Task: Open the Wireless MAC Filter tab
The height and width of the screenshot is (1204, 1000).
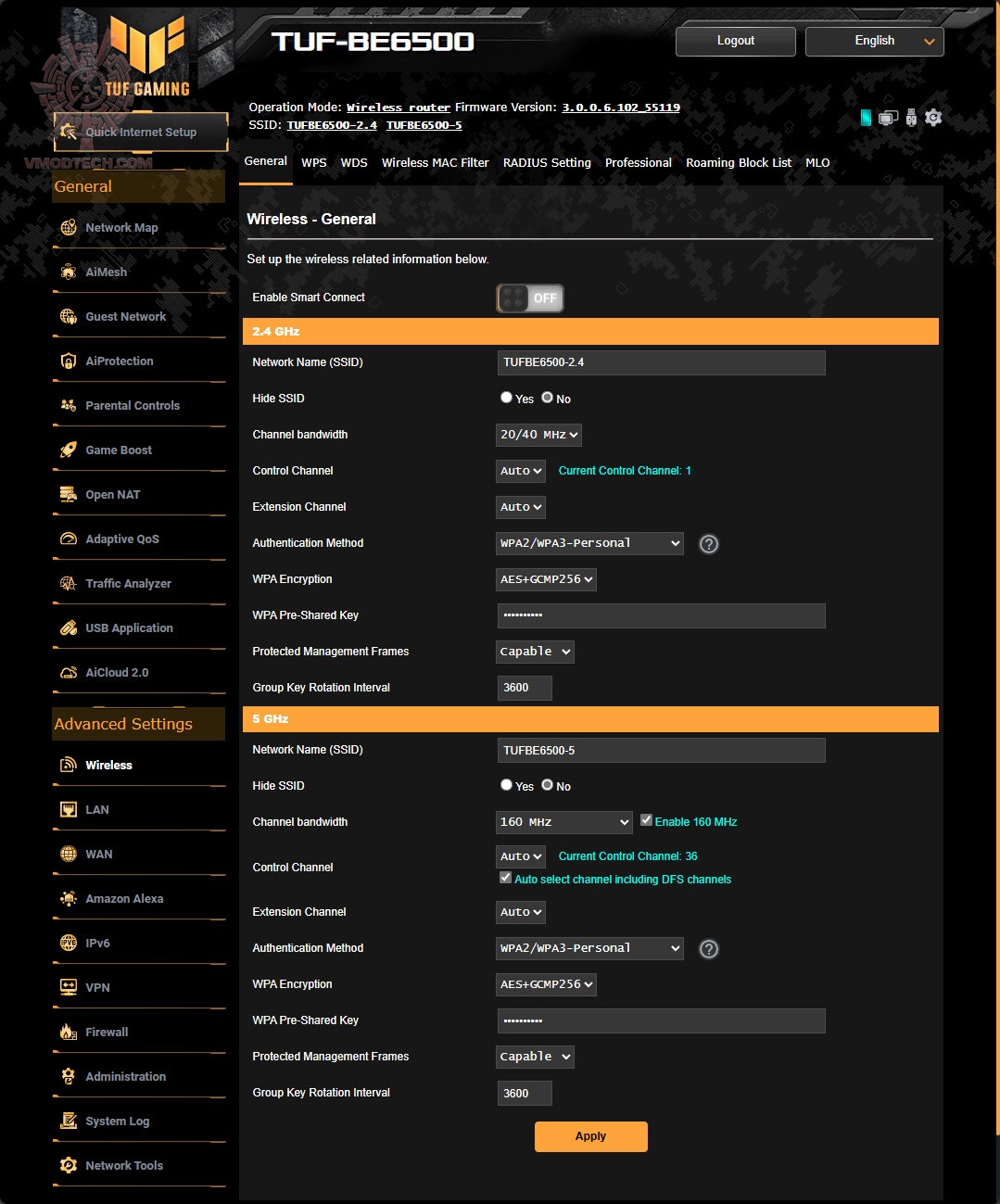Action: (436, 163)
